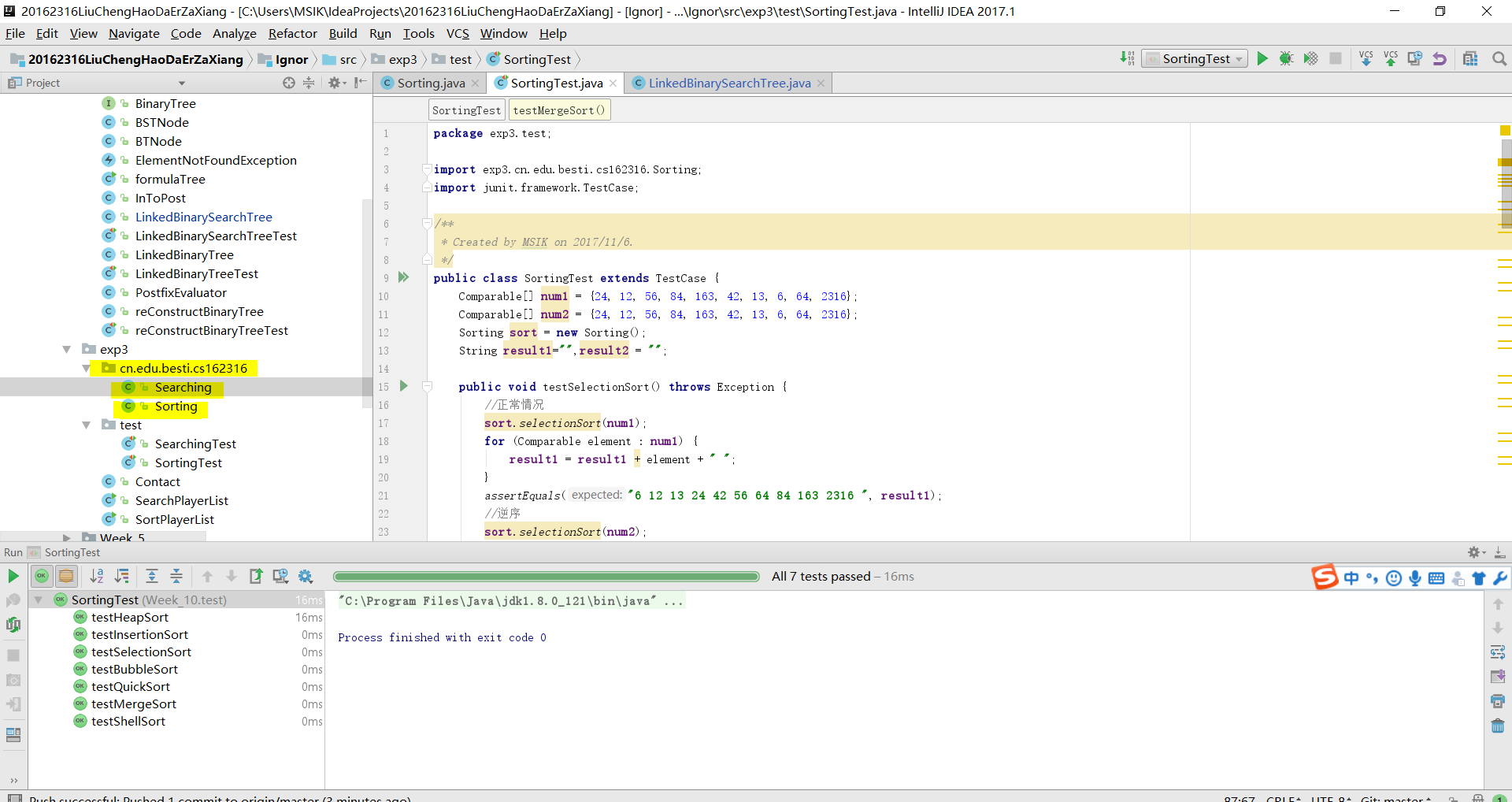1512x802 pixels.
Task: Select Searching class in project tree
Action: coord(183,387)
